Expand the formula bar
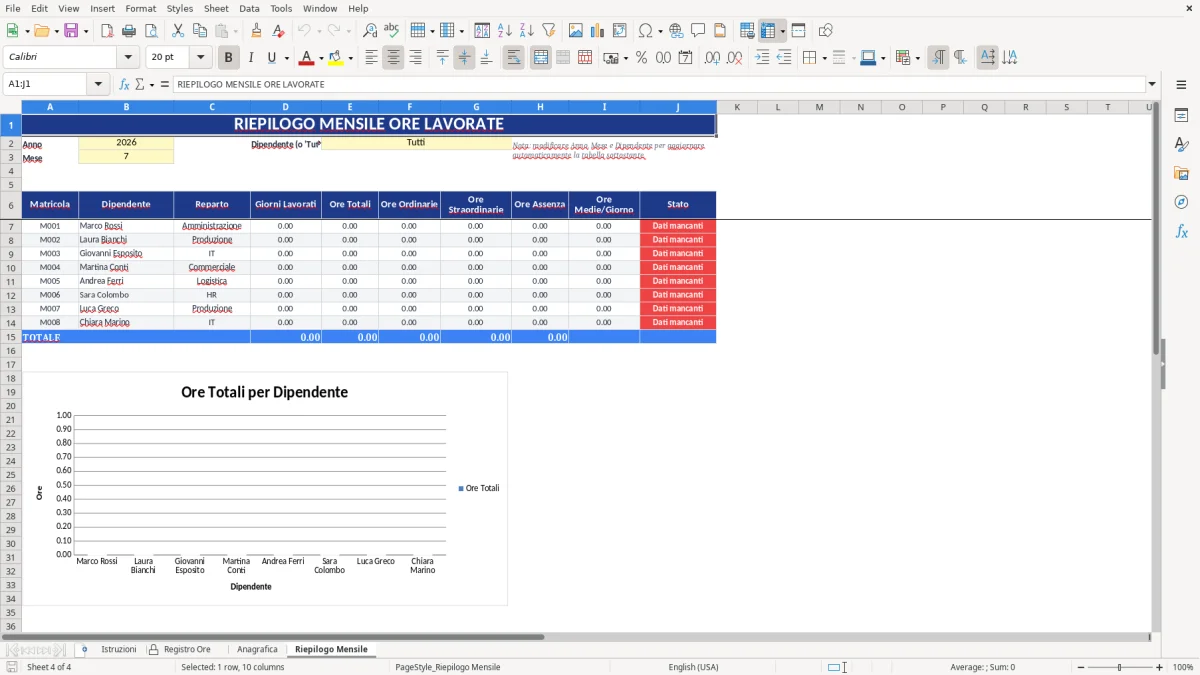The height and width of the screenshot is (675, 1200). pos(1152,84)
